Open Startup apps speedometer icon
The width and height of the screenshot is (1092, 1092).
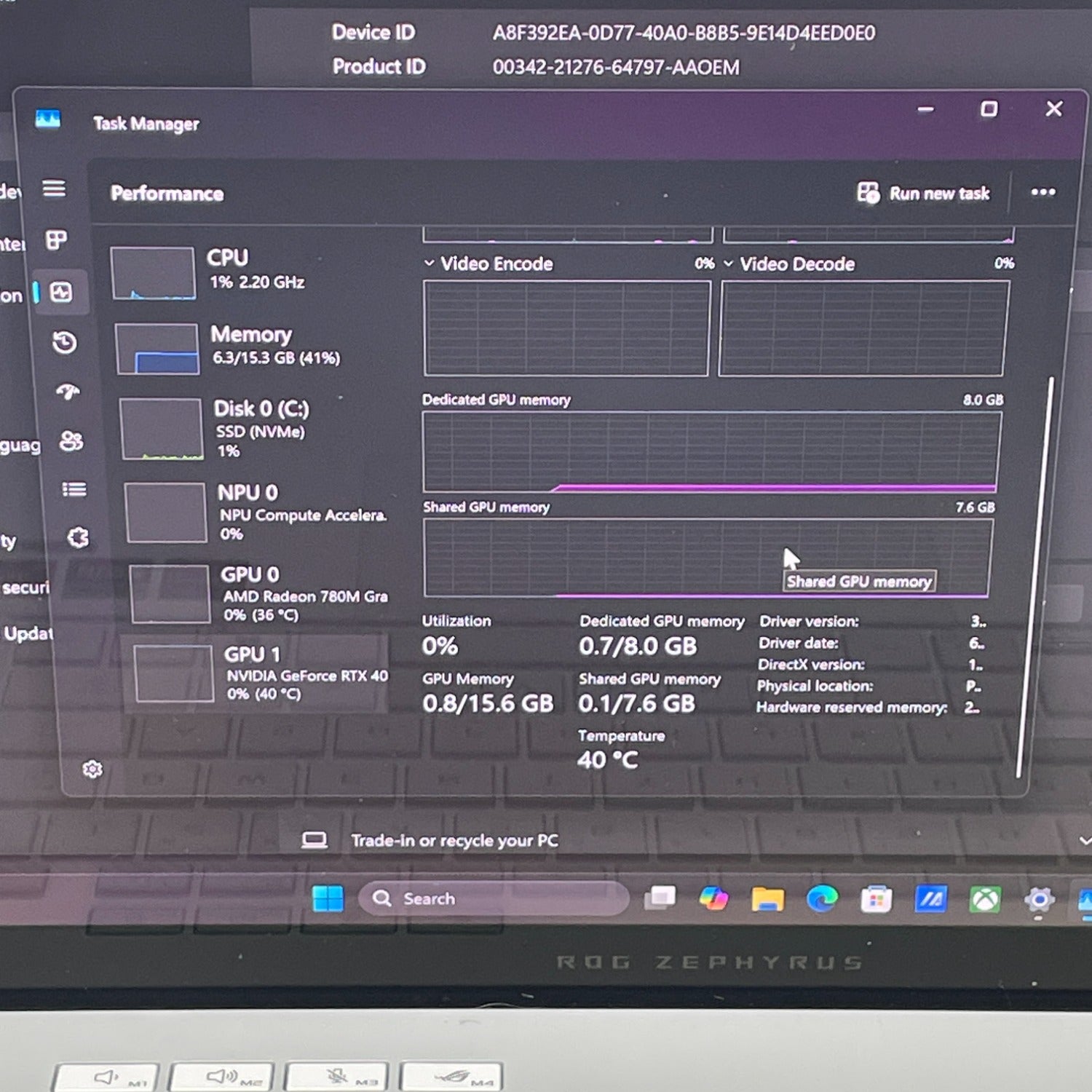pos(68,392)
